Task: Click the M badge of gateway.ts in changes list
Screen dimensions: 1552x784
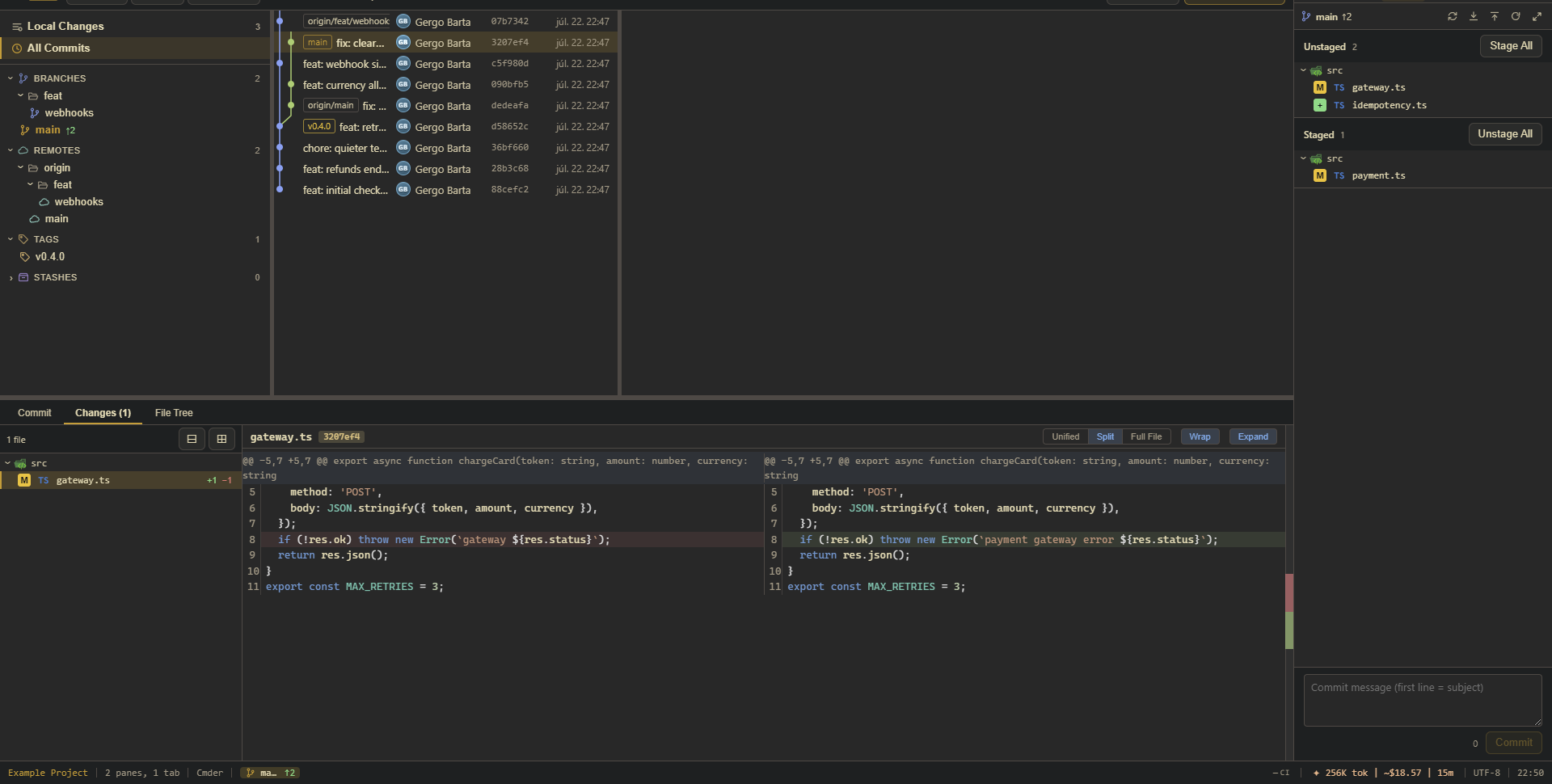Action: [x=24, y=480]
